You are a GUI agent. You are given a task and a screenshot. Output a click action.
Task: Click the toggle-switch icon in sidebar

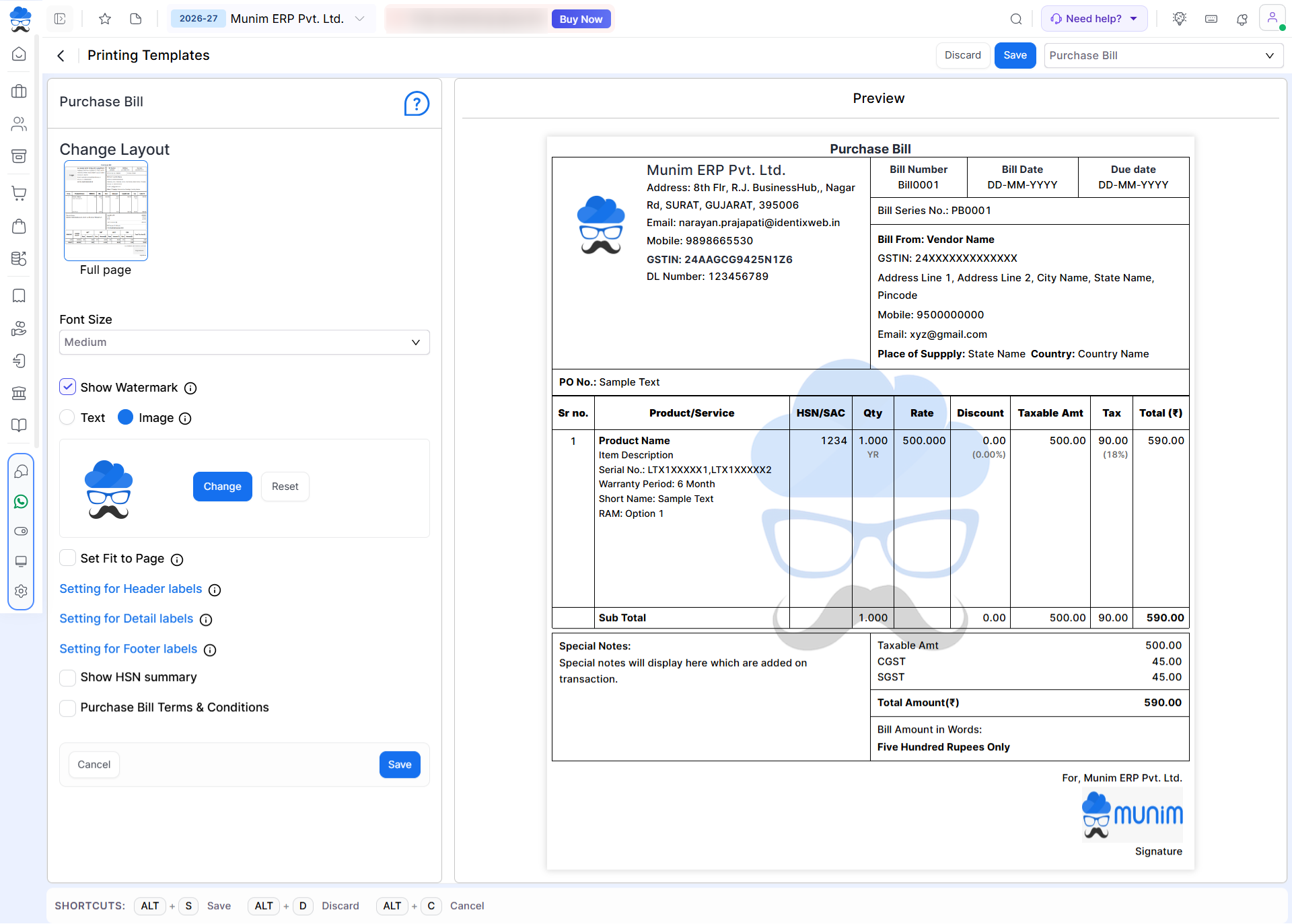21,531
